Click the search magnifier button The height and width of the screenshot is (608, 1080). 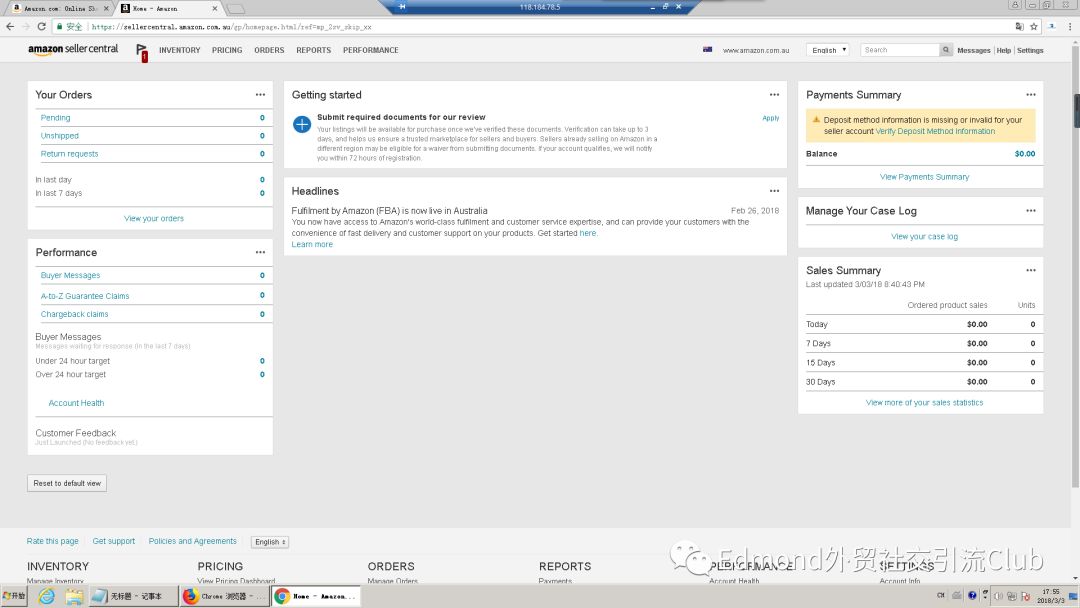946,50
